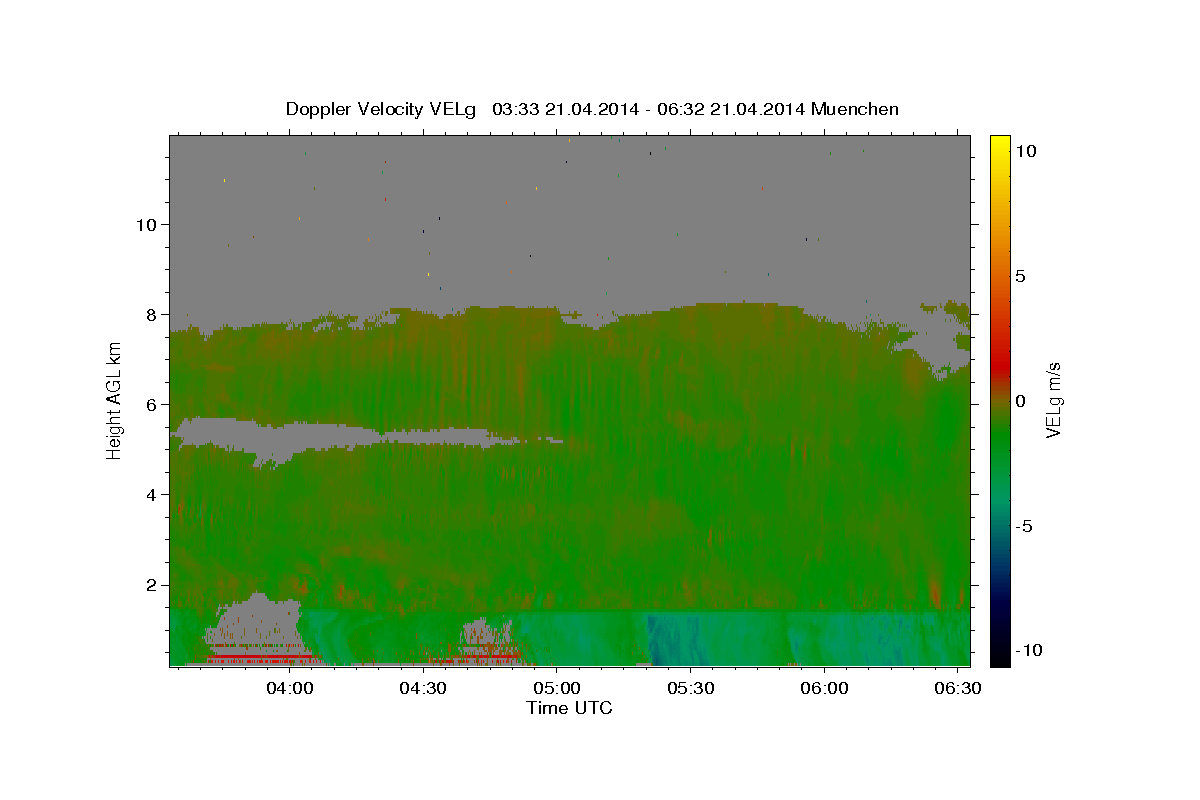Image resolution: width=1200 pixels, height=800 pixels.
Task: Click the black bottom of the colorbar
Action: [x=1000, y=655]
